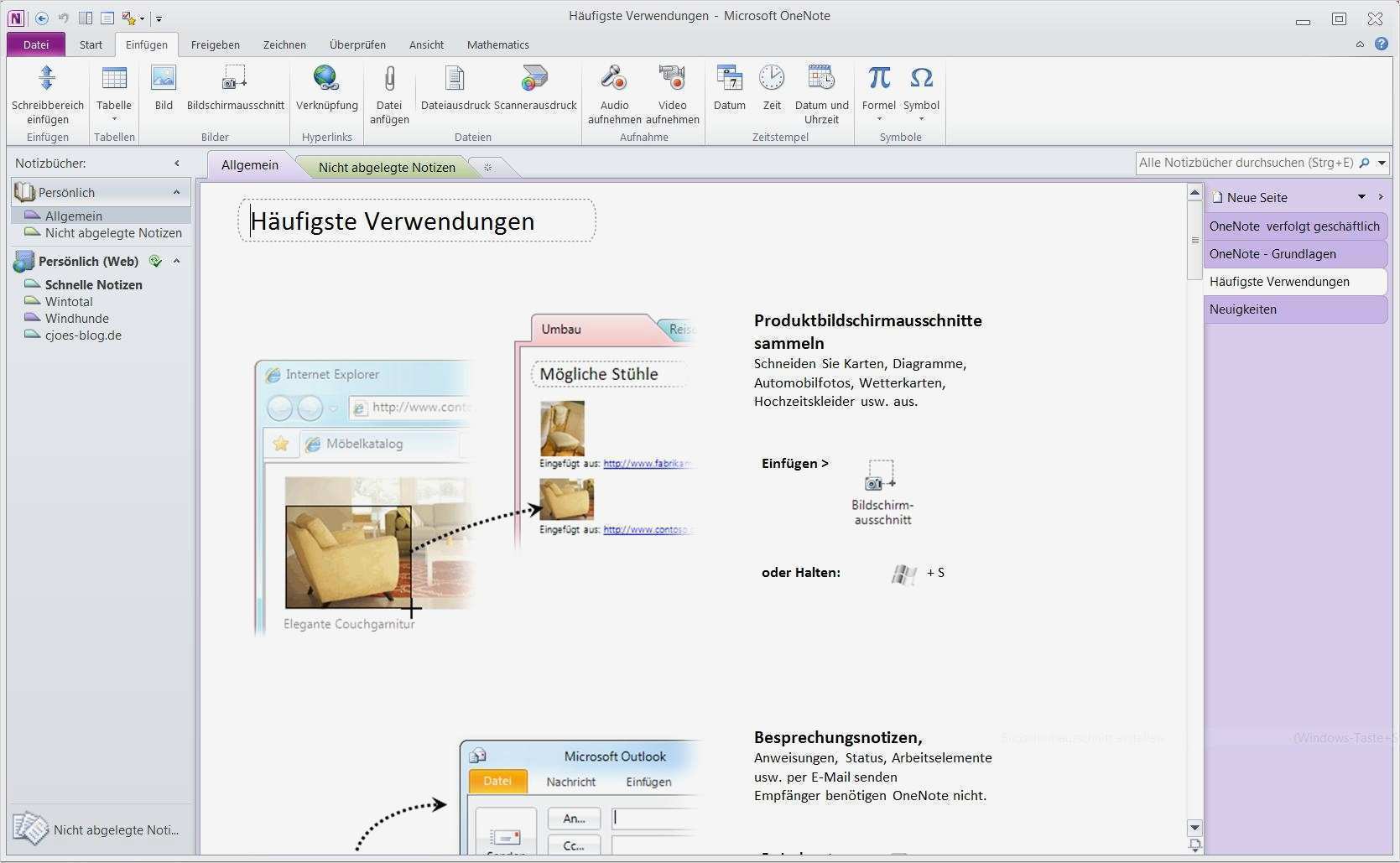
Task: Create a new section with the star tab
Action: tap(487, 167)
